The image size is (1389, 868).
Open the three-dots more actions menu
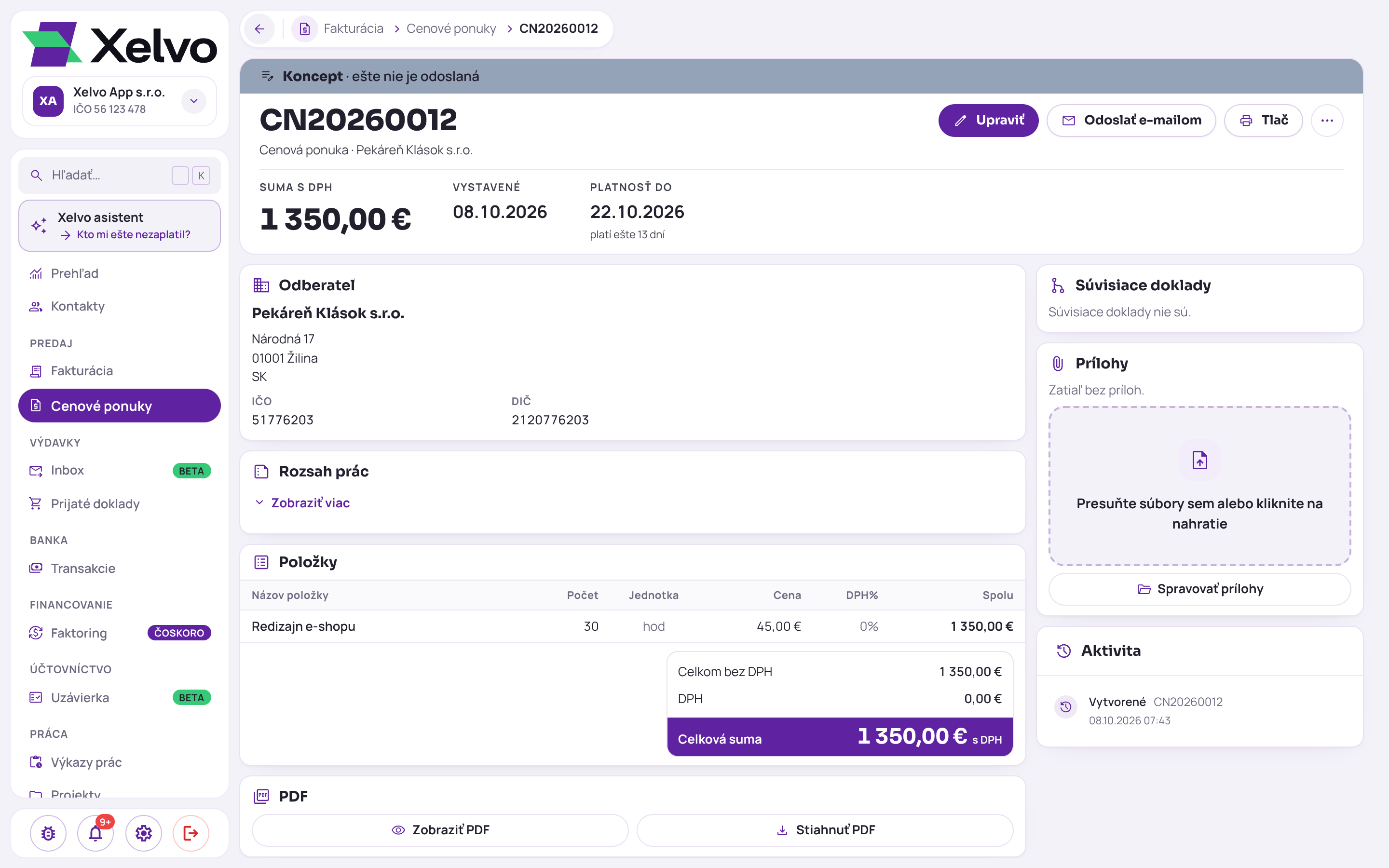point(1327,121)
